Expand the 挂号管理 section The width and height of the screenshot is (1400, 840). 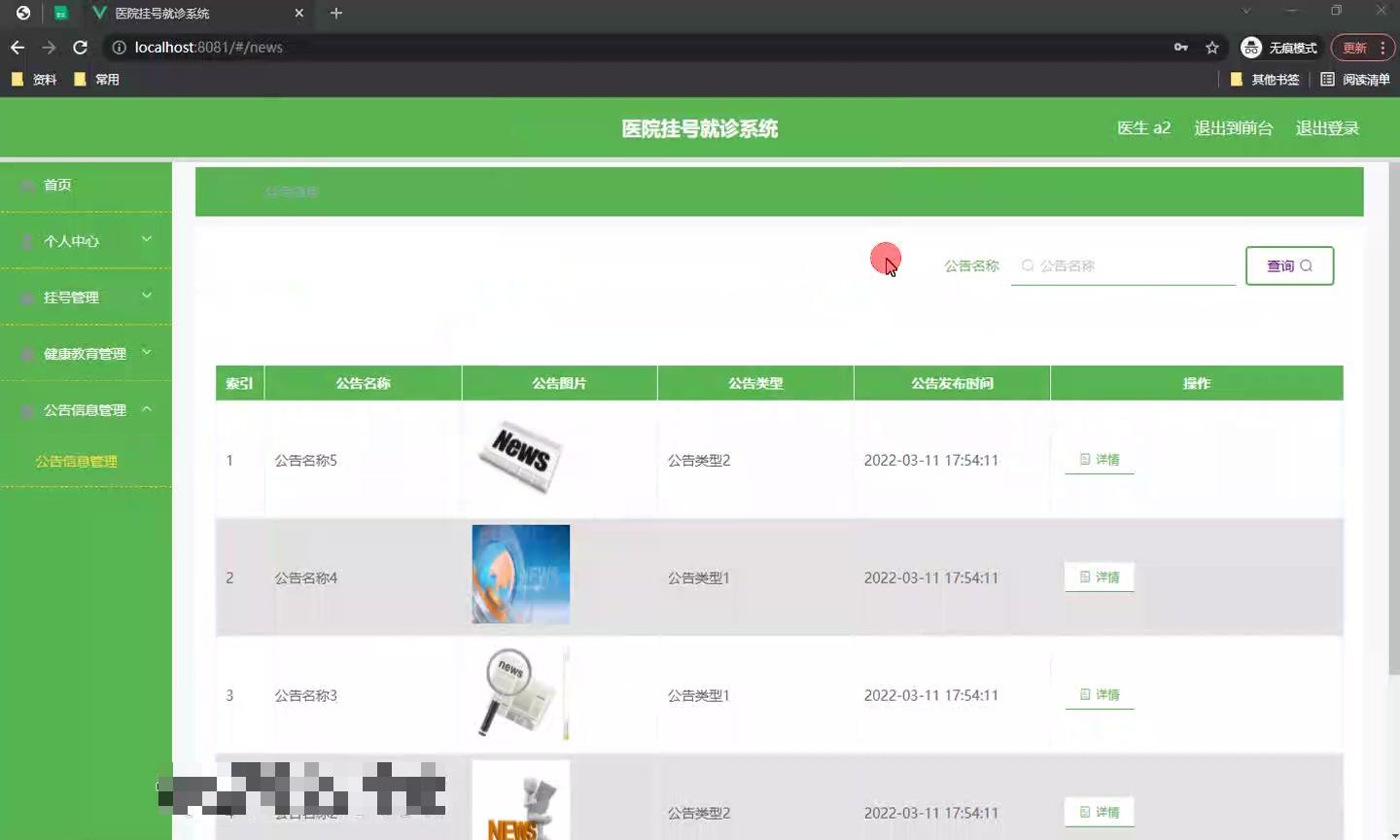[147, 295]
